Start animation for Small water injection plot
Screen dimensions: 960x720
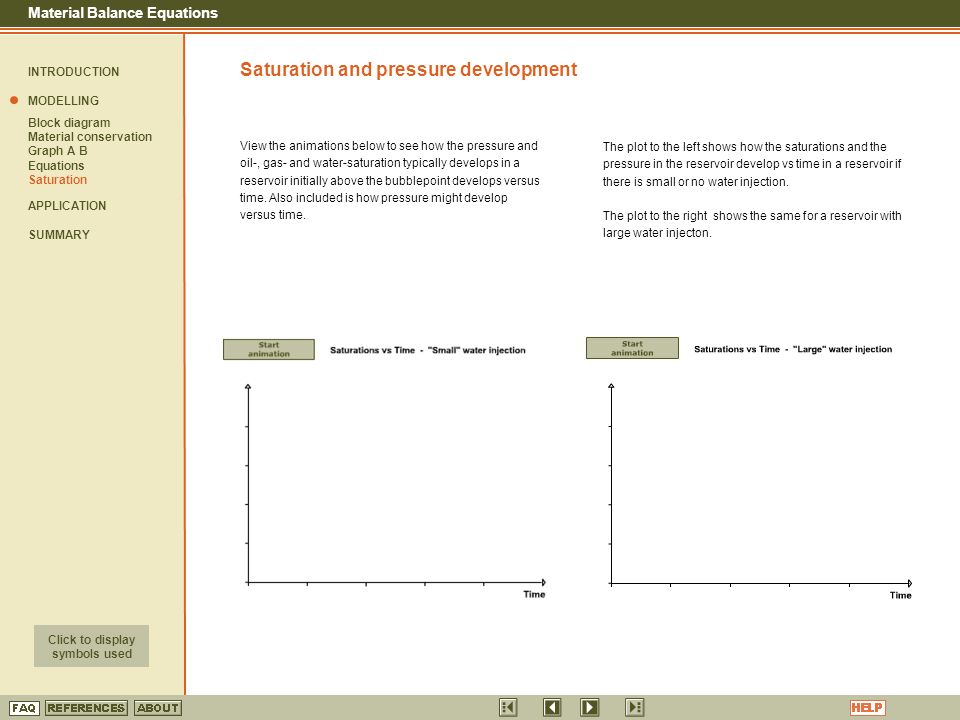tap(269, 350)
